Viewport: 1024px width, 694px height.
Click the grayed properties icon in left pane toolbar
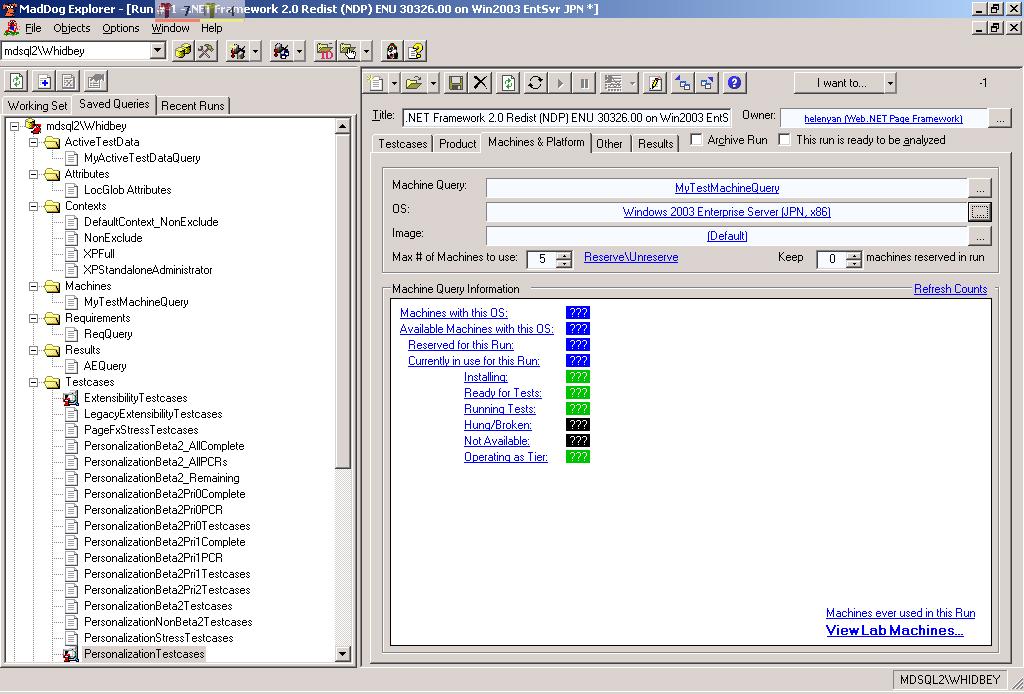pyautogui.click(x=95, y=81)
